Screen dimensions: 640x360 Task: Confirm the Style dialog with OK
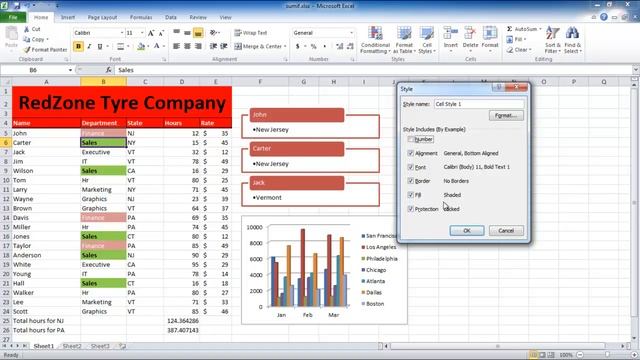click(467, 231)
